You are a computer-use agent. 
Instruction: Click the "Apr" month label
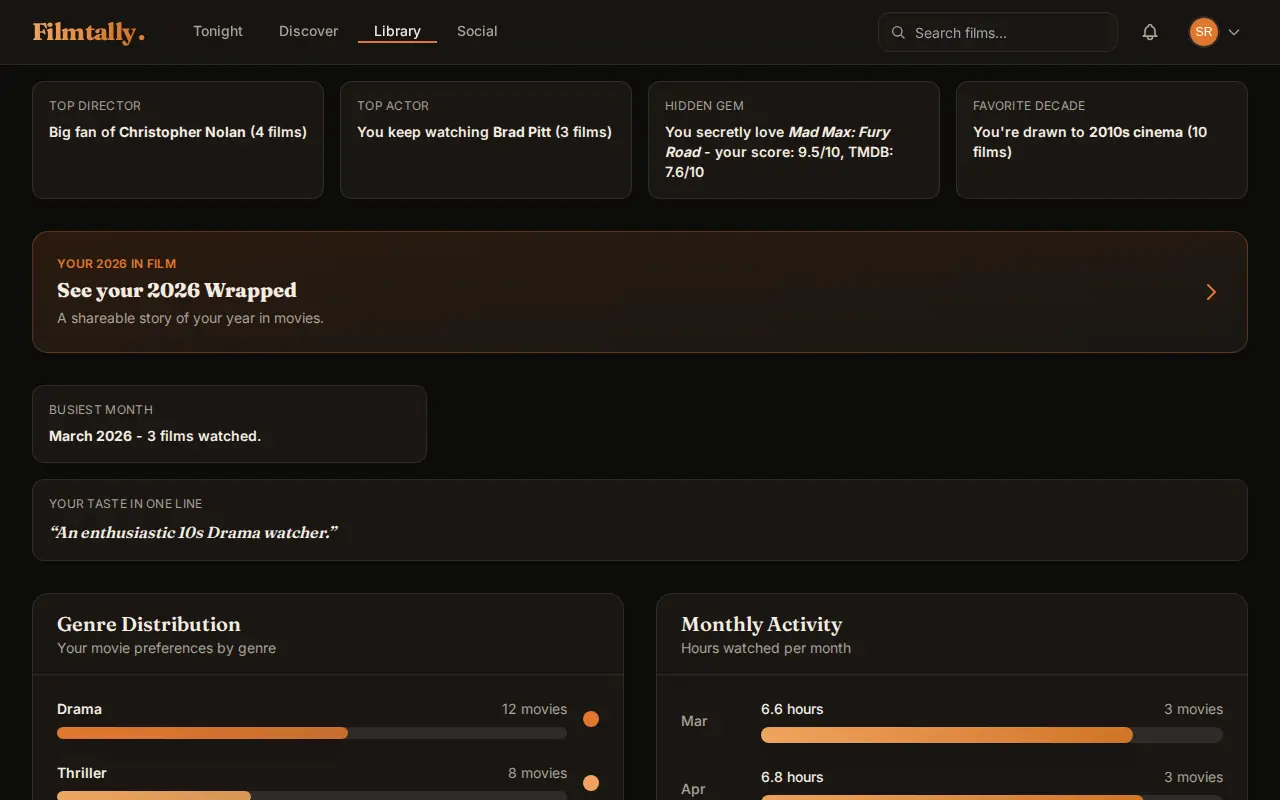click(693, 789)
